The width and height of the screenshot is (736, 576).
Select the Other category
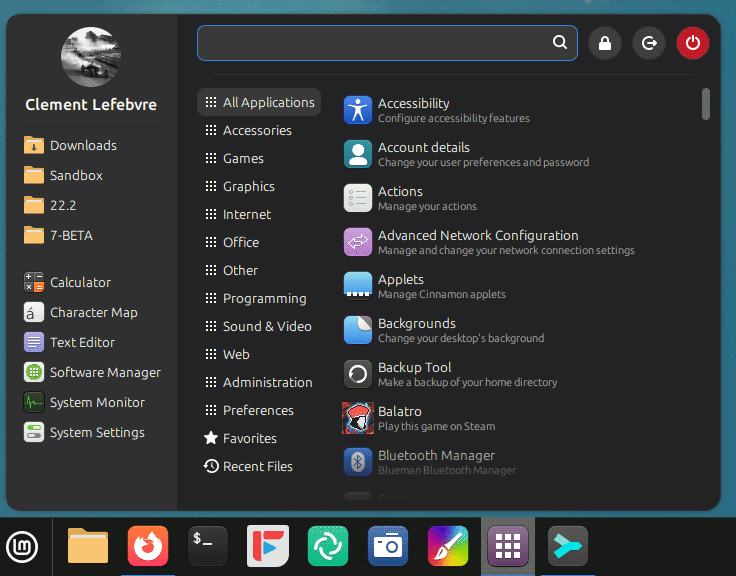pyautogui.click(x=259, y=270)
